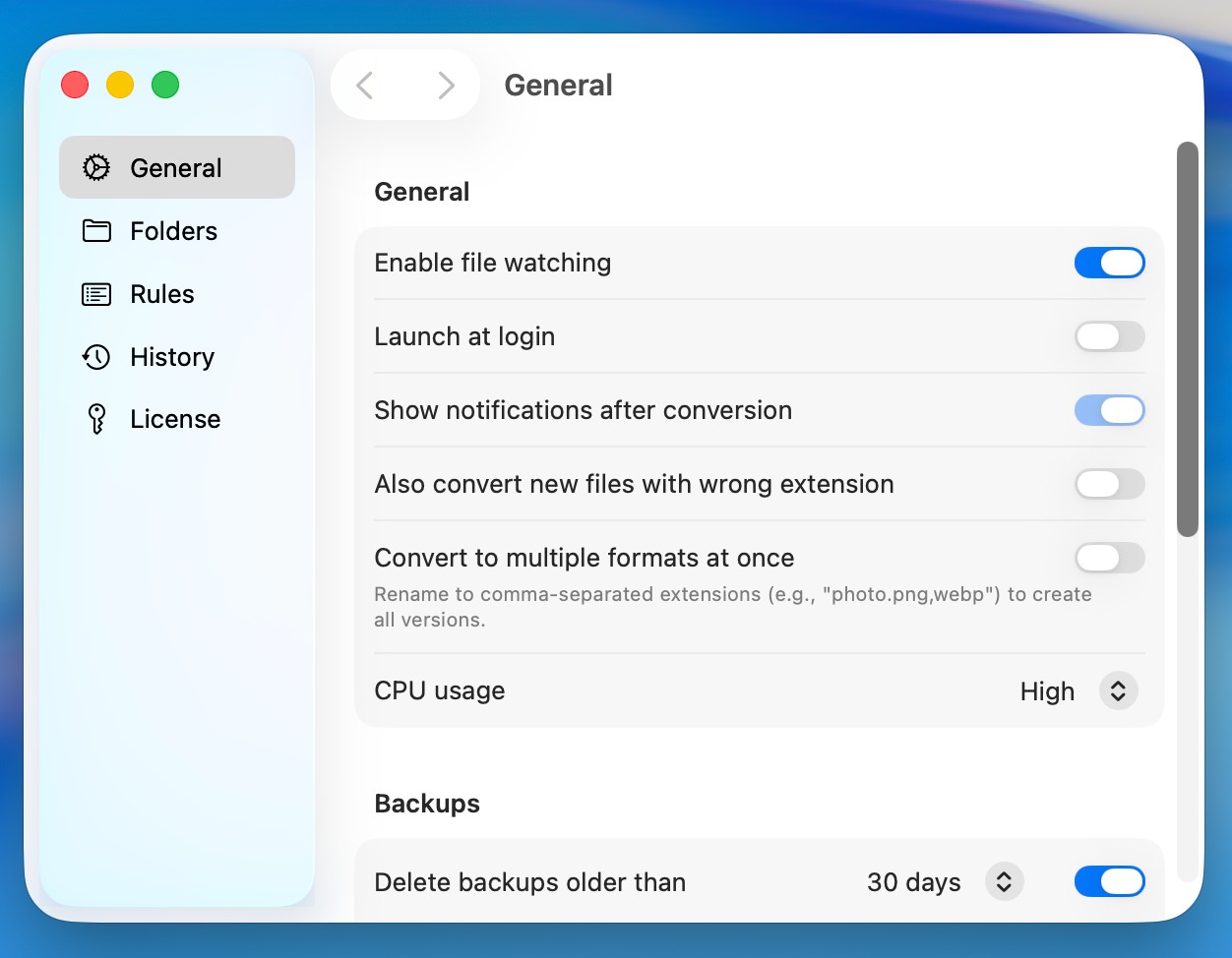Click the License key icon

click(x=96, y=419)
